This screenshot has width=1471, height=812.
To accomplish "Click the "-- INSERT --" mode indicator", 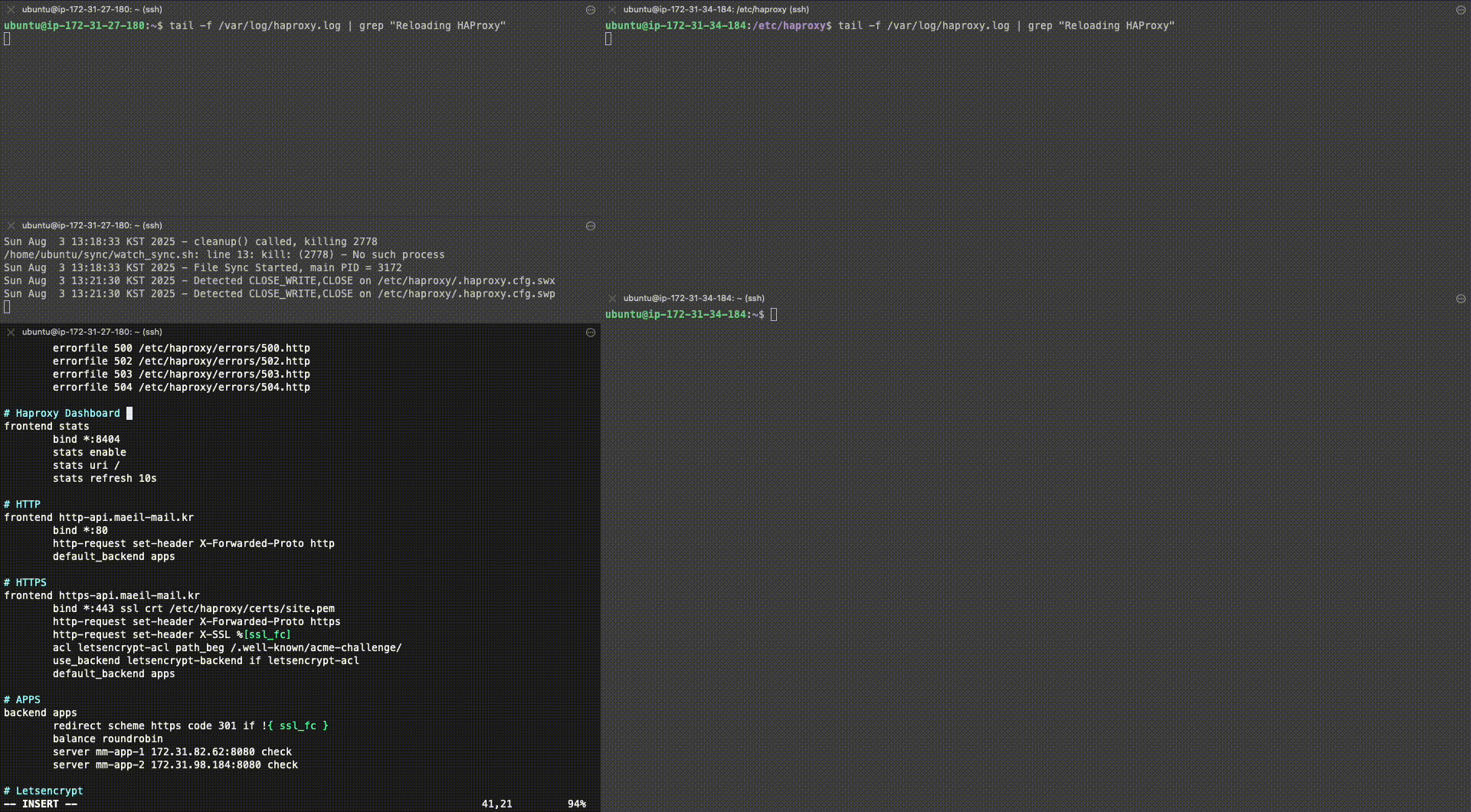I will coord(40,804).
